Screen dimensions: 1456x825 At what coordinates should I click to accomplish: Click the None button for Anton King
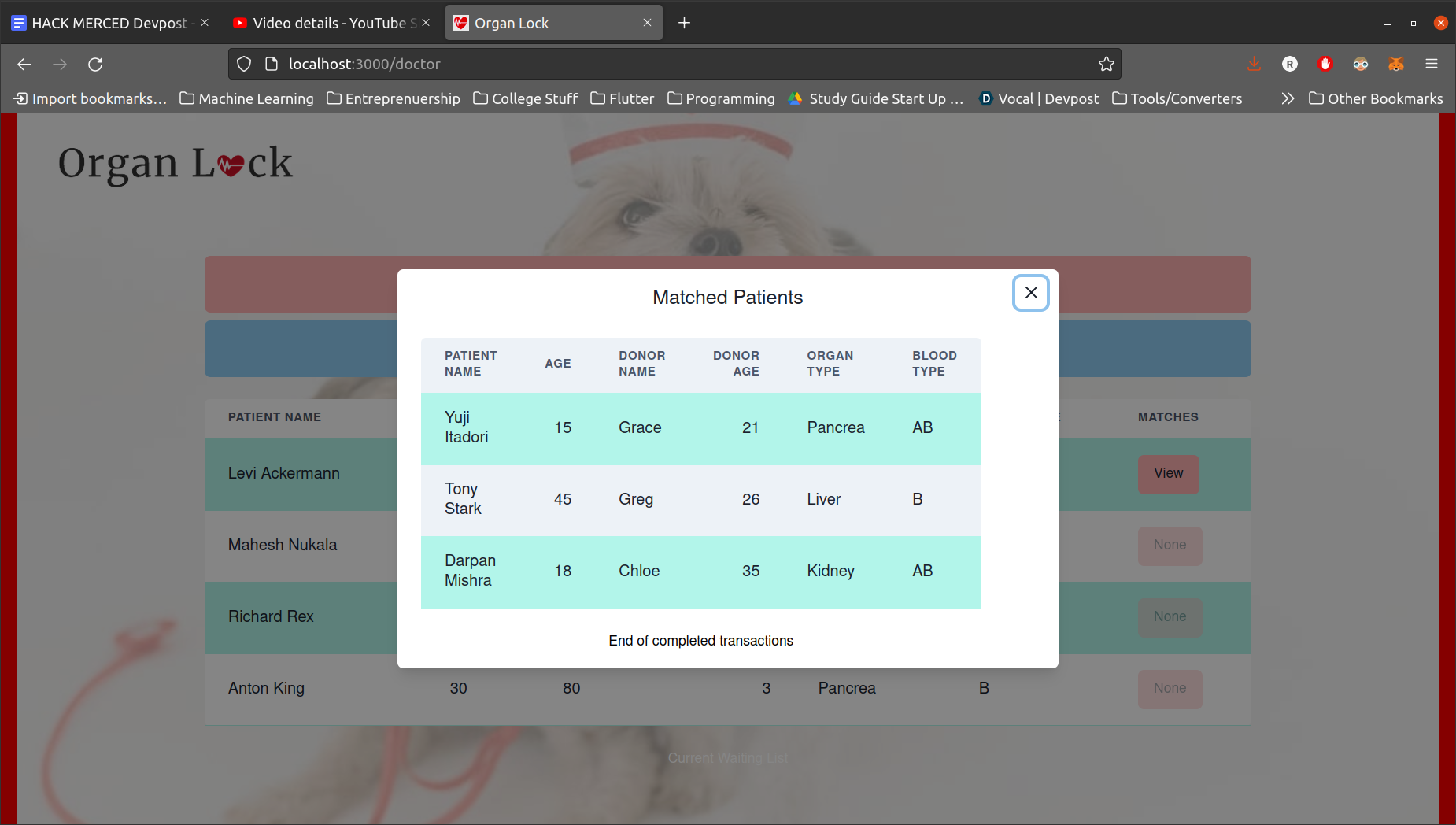pos(1170,689)
